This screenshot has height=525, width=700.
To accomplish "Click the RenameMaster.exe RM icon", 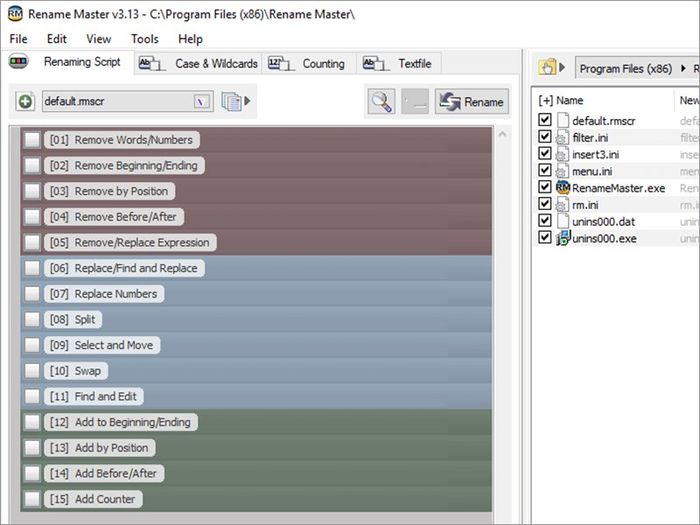I will (563, 188).
